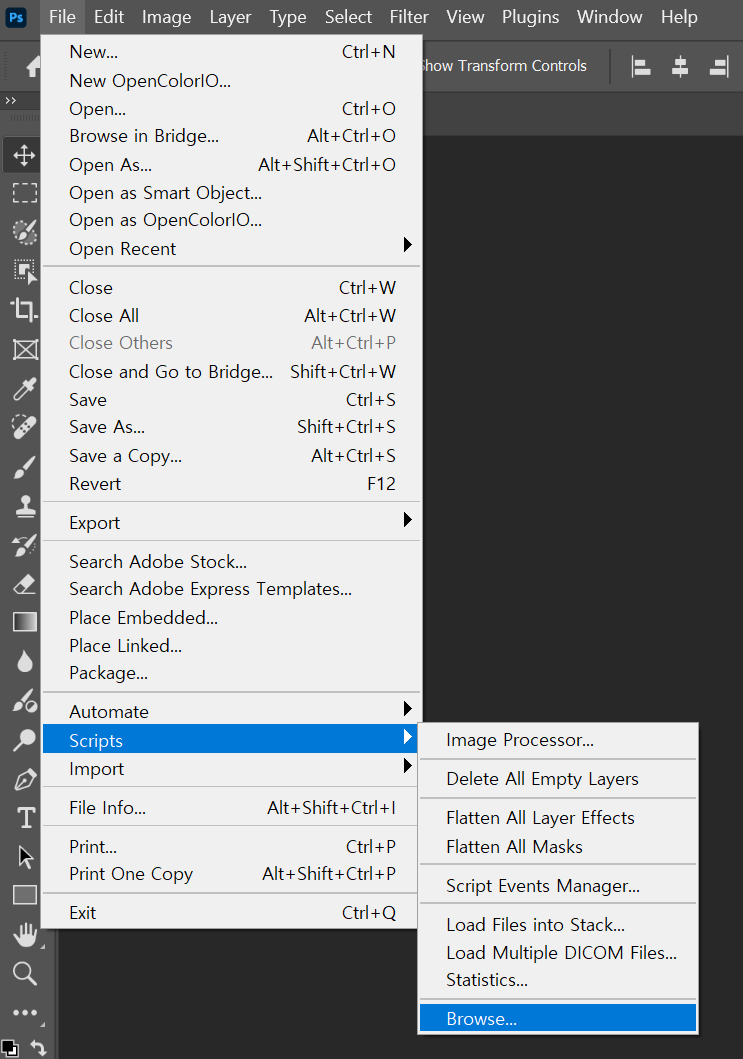The height and width of the screenshot is (1059, 743).
Task: Select the Brush tool
Action: pyautogui.click(x=24, y=467)
